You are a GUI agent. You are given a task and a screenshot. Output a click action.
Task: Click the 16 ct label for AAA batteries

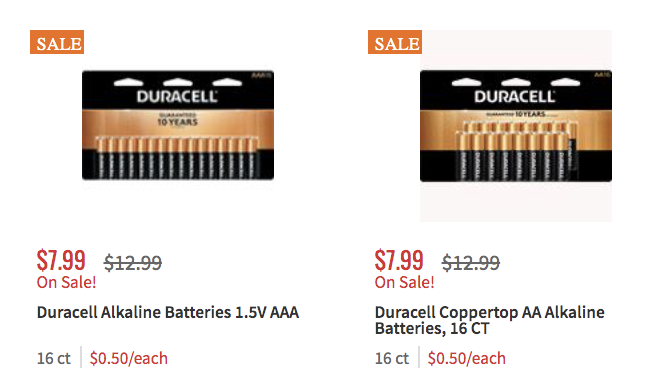pyautogui.click(x=54, y=358)
